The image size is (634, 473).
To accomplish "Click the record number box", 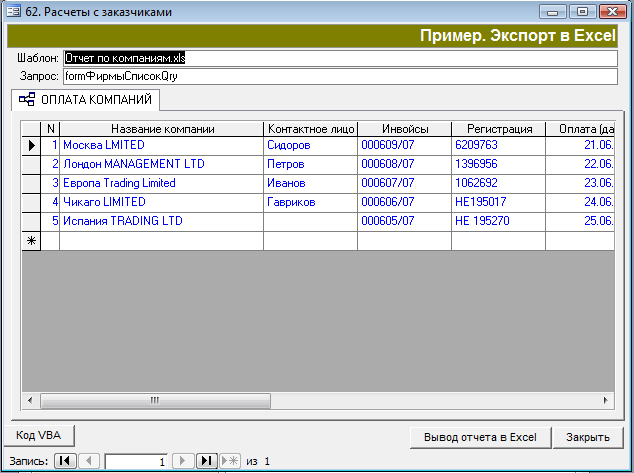I will click(x=136, y=461).
